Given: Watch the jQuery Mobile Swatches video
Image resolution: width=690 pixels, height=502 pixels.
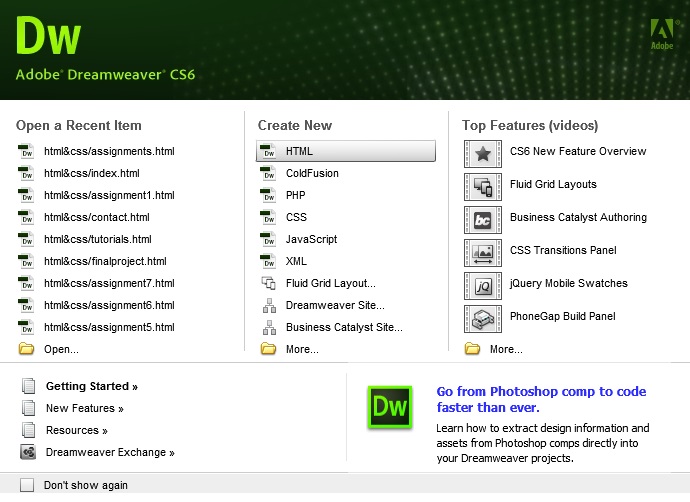Looking at the screenshot, I should pos(569,283).
